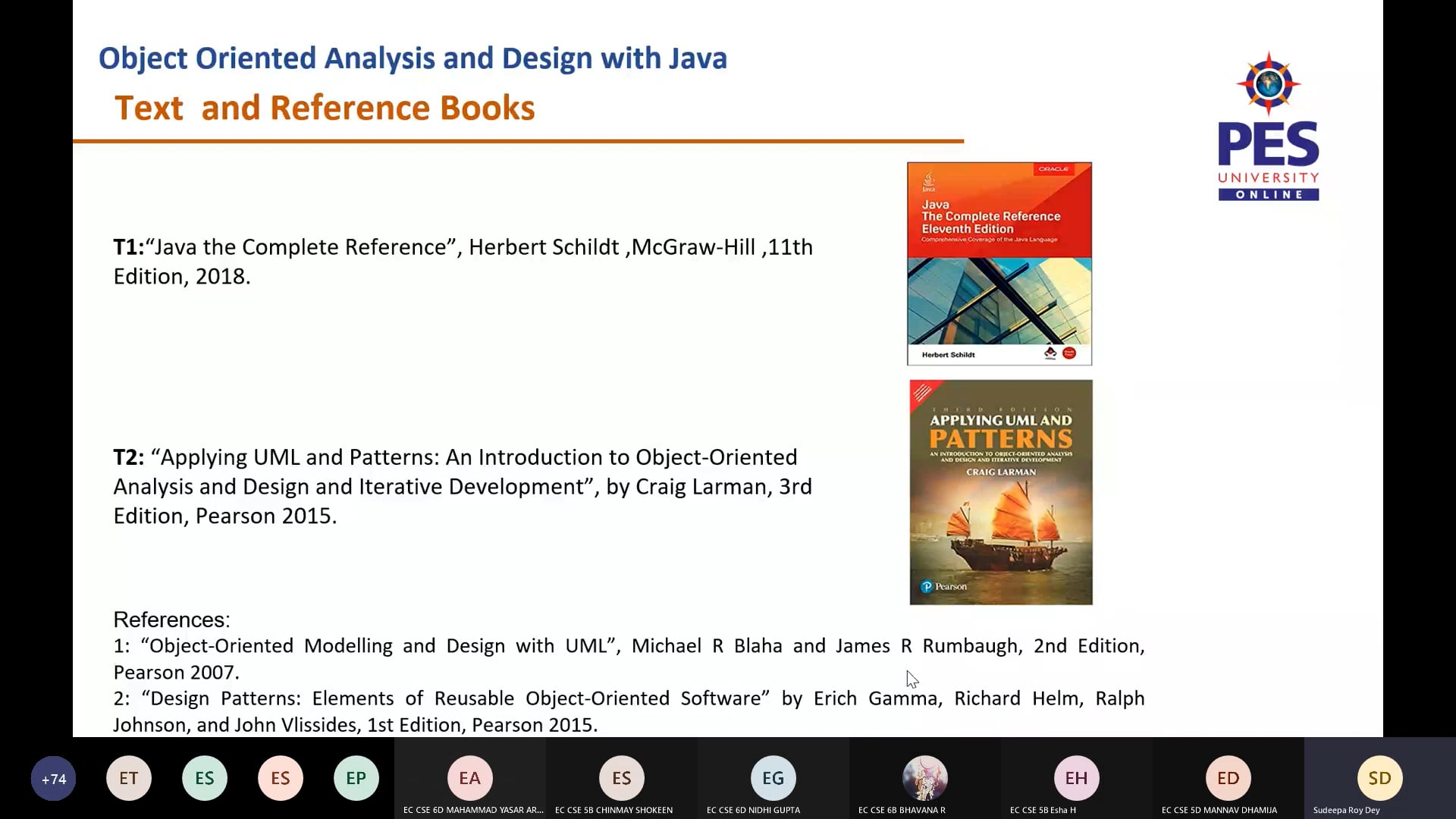Click the +74 more participants badge
The width and height of the screenshot is (1456, 819).
coord(53,779)
